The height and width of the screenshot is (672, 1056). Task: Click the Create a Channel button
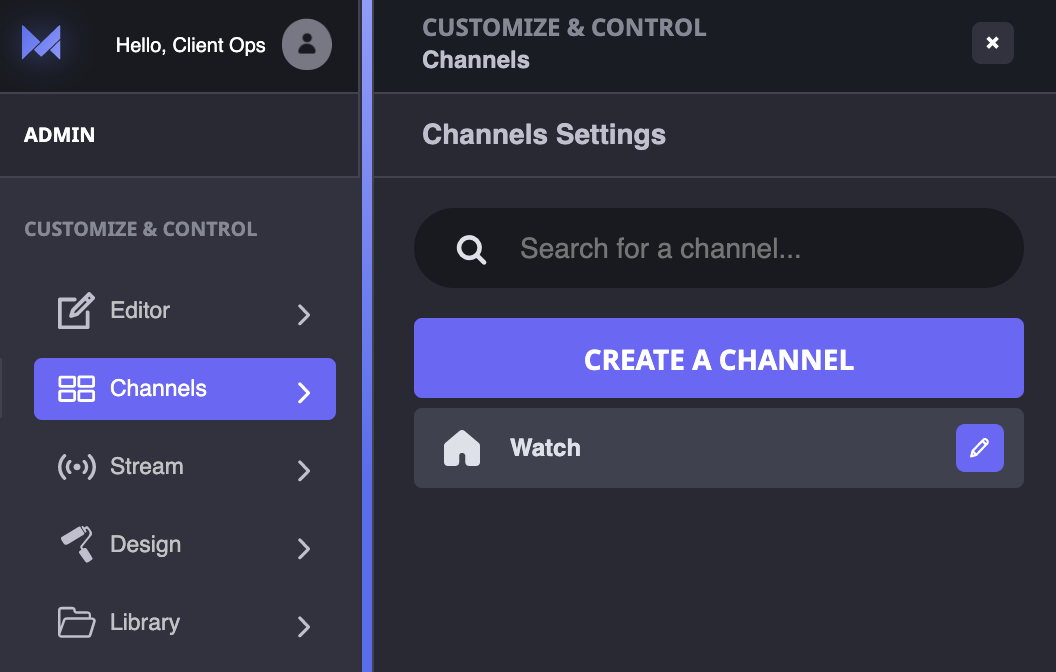(x=719, y=358)
